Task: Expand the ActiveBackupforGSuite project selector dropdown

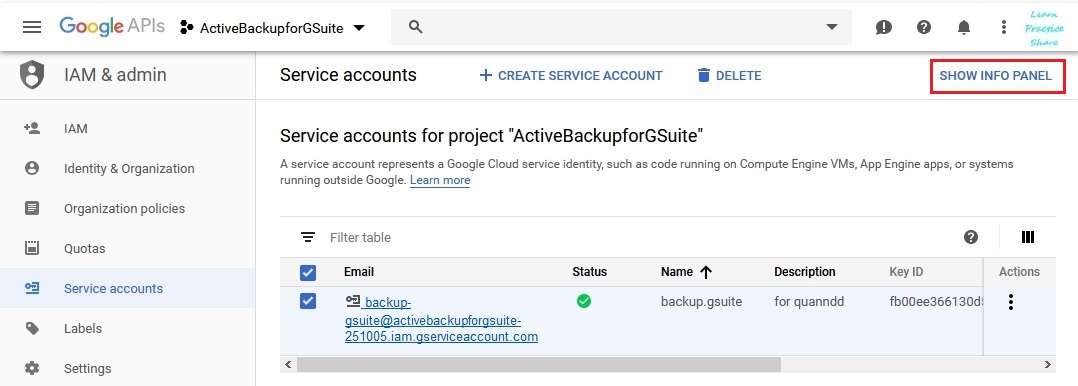Action: [272, 28]
